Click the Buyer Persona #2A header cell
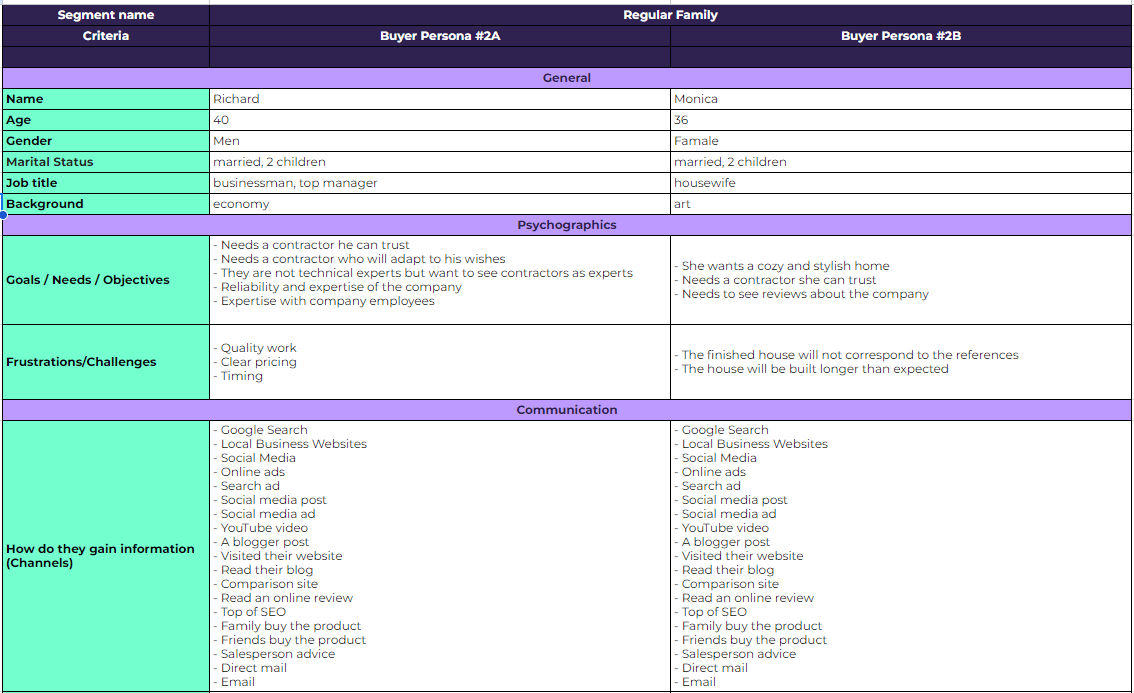The image size is (1134, 693). [440, 36]
